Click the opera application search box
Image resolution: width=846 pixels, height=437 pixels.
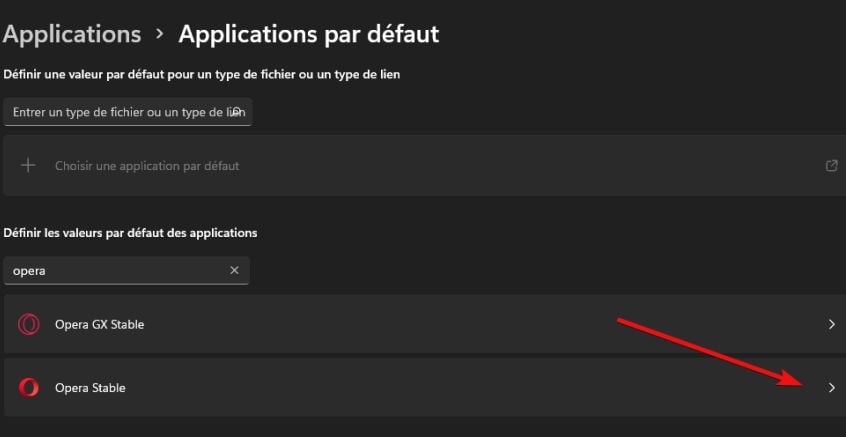(x=126, y=270)
